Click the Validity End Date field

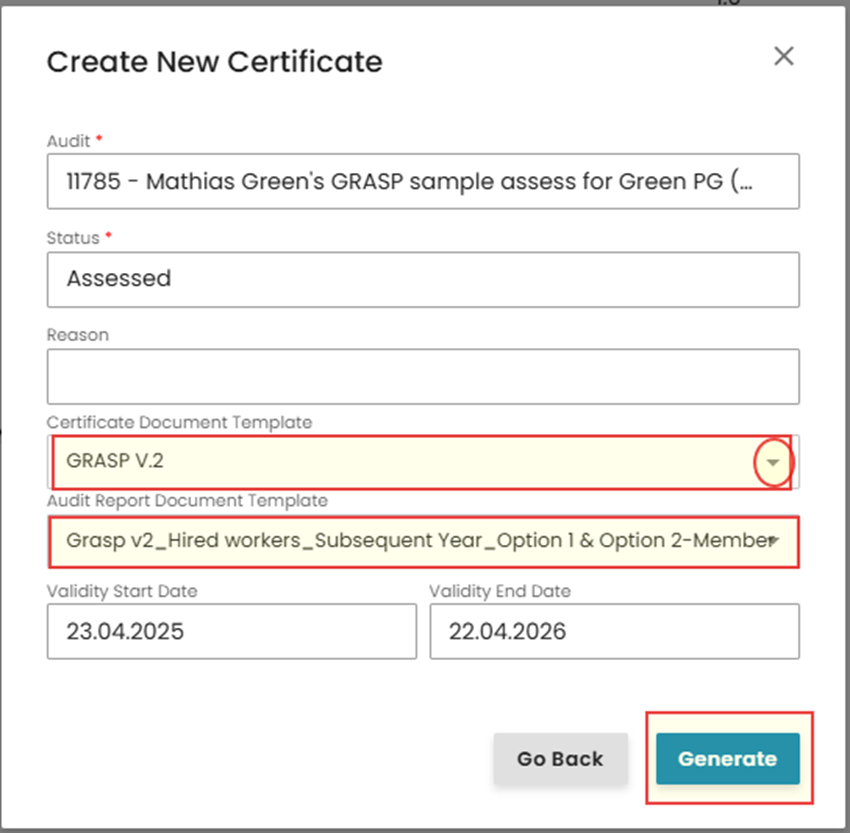[x=614, y=631]
